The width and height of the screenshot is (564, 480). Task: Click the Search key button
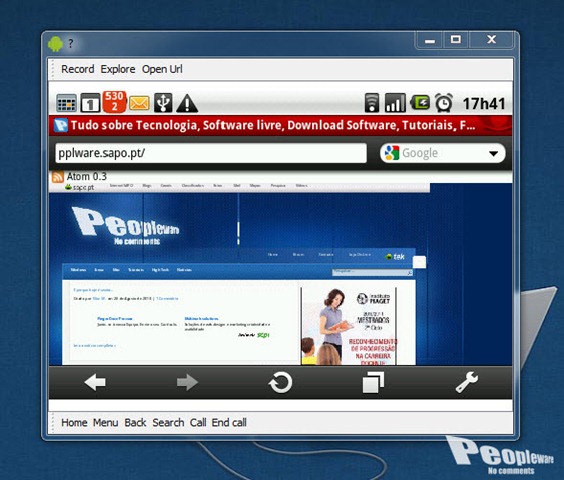click(x=168, y=422)
